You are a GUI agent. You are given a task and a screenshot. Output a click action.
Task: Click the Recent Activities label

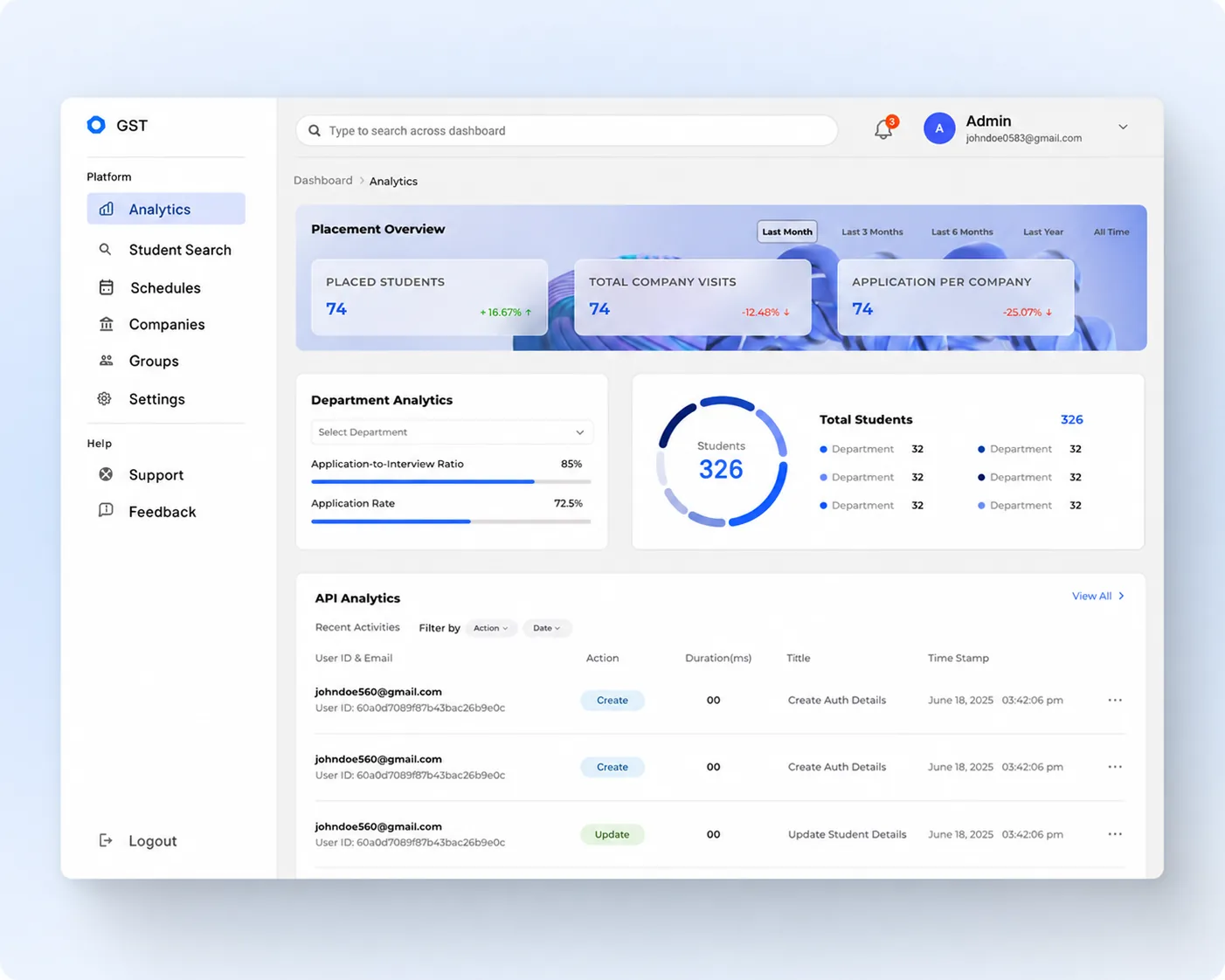pos(357,627)
